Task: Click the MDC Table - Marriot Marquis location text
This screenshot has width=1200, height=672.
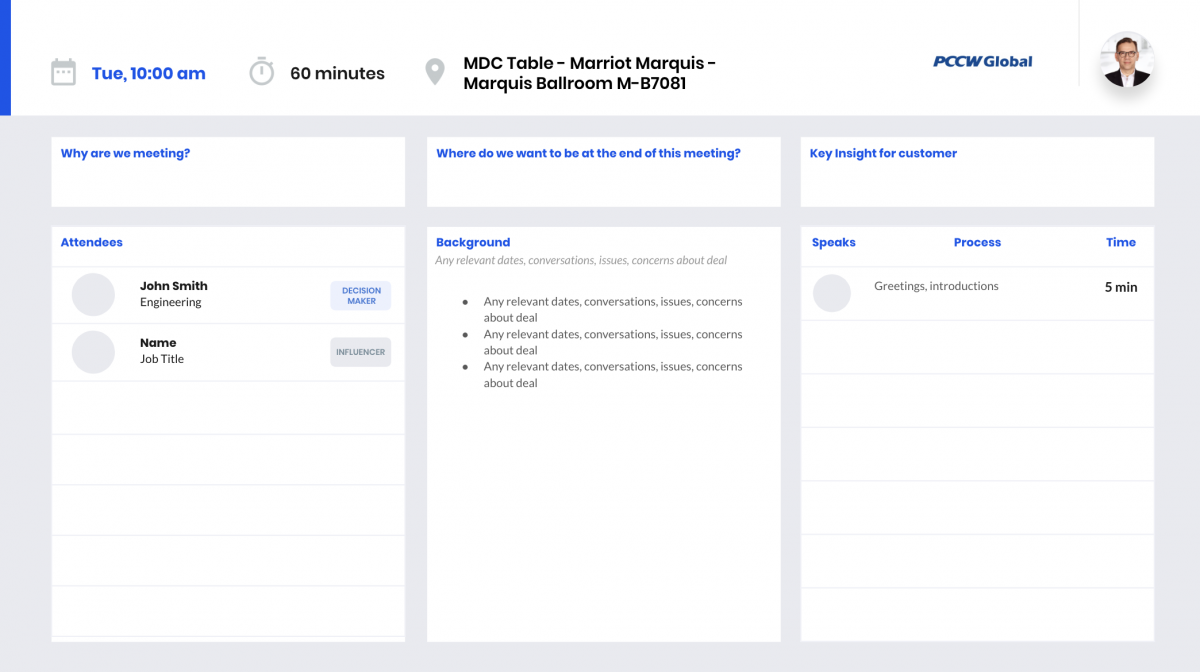Action: click(589, 73)
